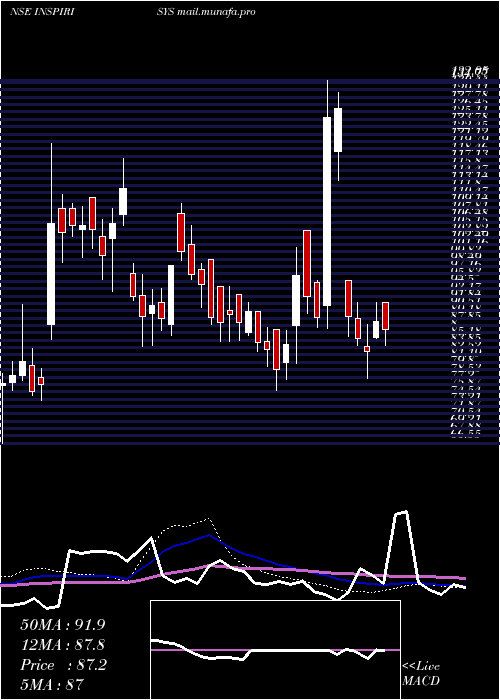Click the tallest white candlestick on the chart
This screenshot has height=700, width=500.
[x=327, y=211]
